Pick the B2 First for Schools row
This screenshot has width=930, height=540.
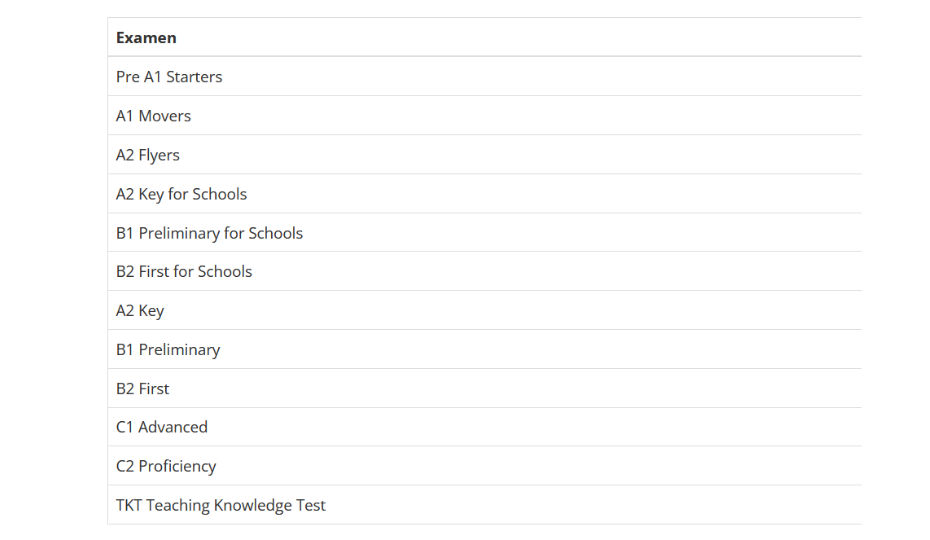(x=485, y=271)
